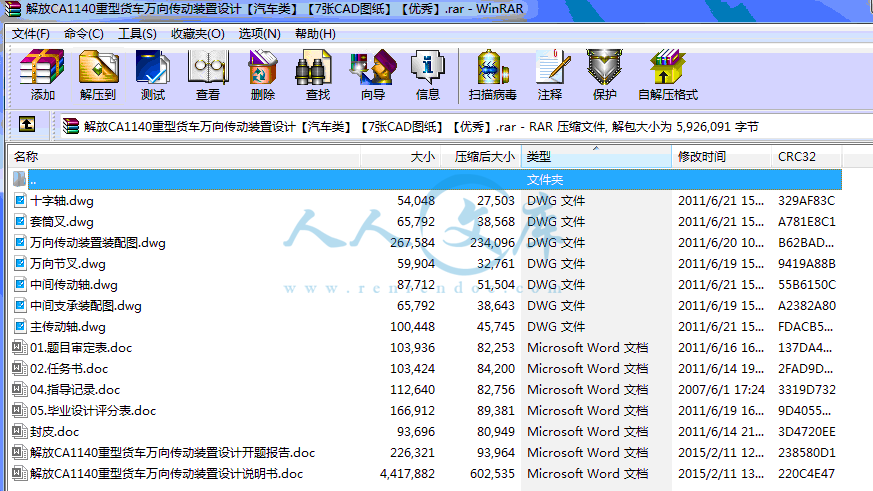Open the 帮助(H) menu
873x491 pixels.
315,34
